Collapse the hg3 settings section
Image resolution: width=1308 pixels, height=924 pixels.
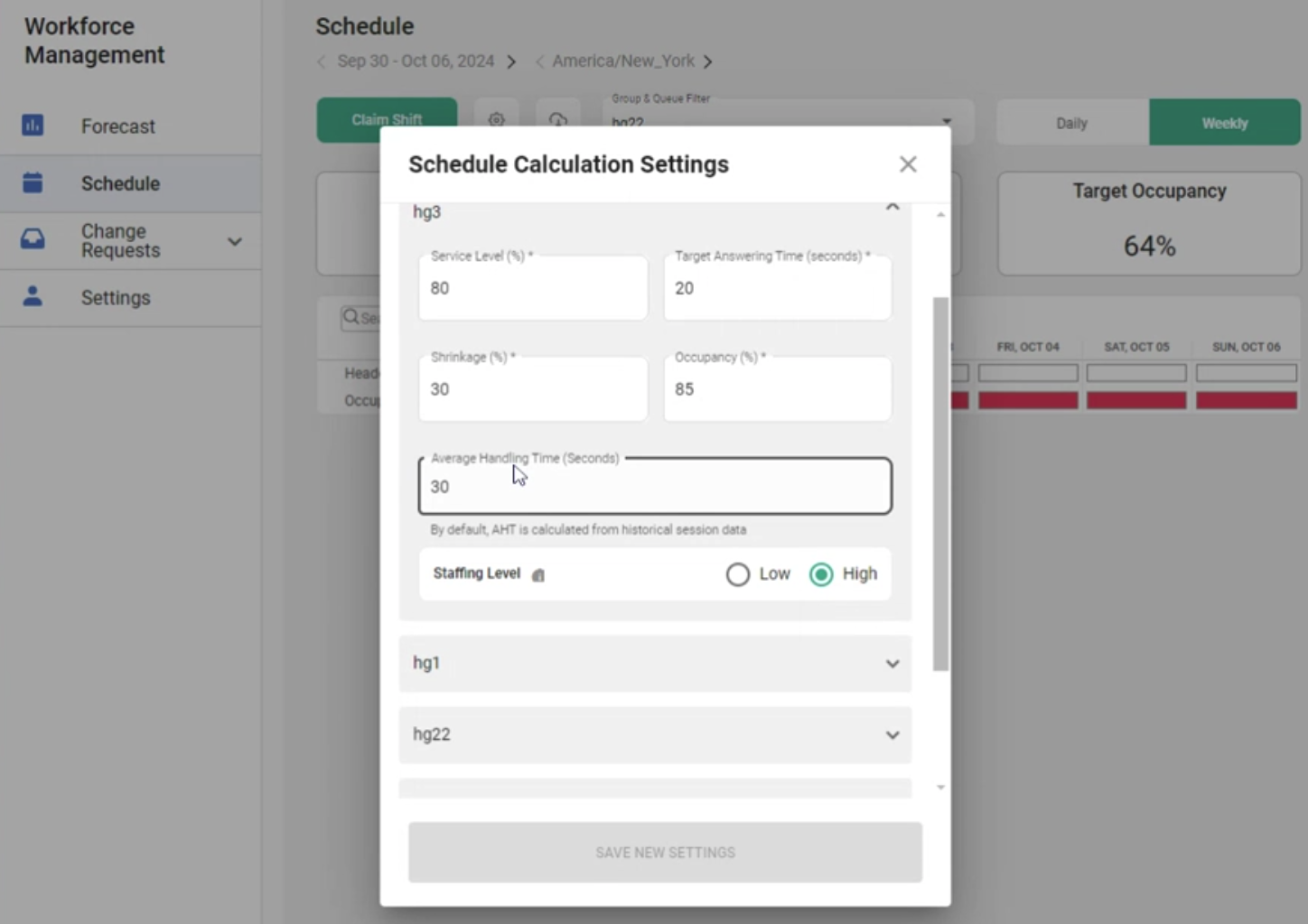892,209
